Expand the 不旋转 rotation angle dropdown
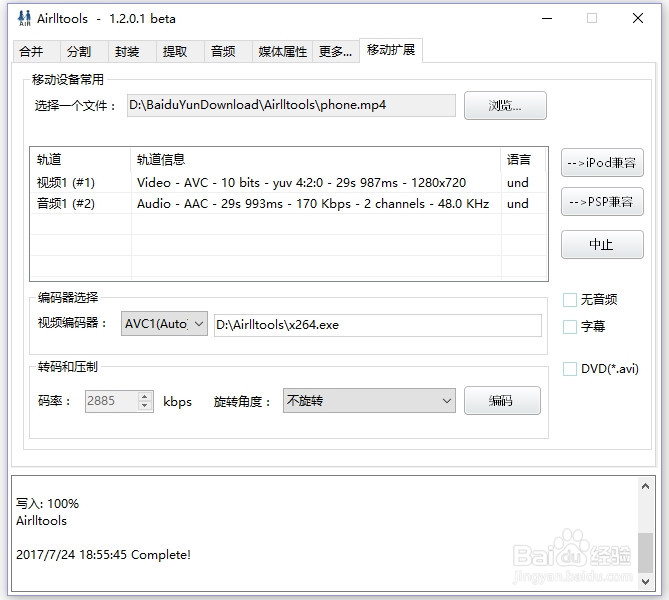669x600 pixels. point(369,400)
